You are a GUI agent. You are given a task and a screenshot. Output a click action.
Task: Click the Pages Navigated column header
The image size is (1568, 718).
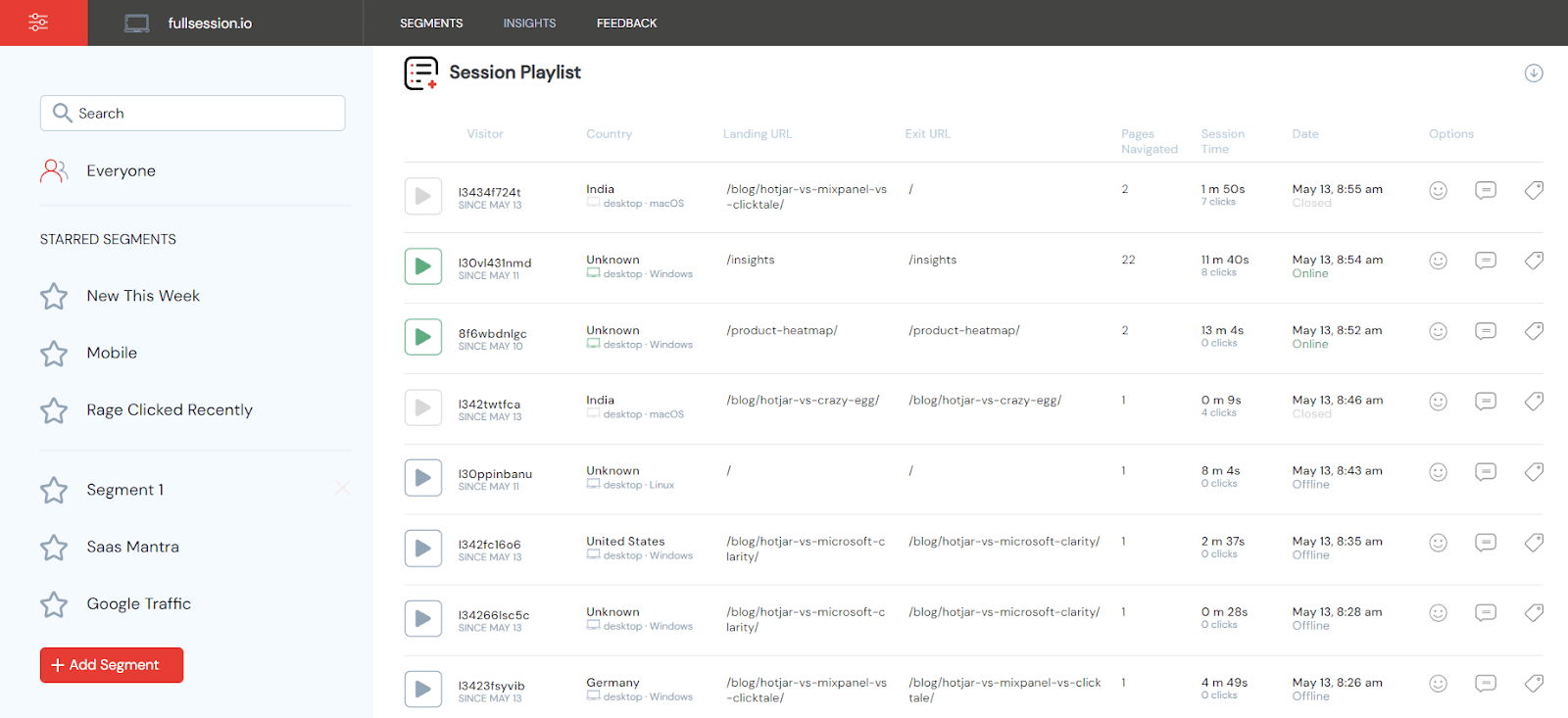click(1150, 141)
